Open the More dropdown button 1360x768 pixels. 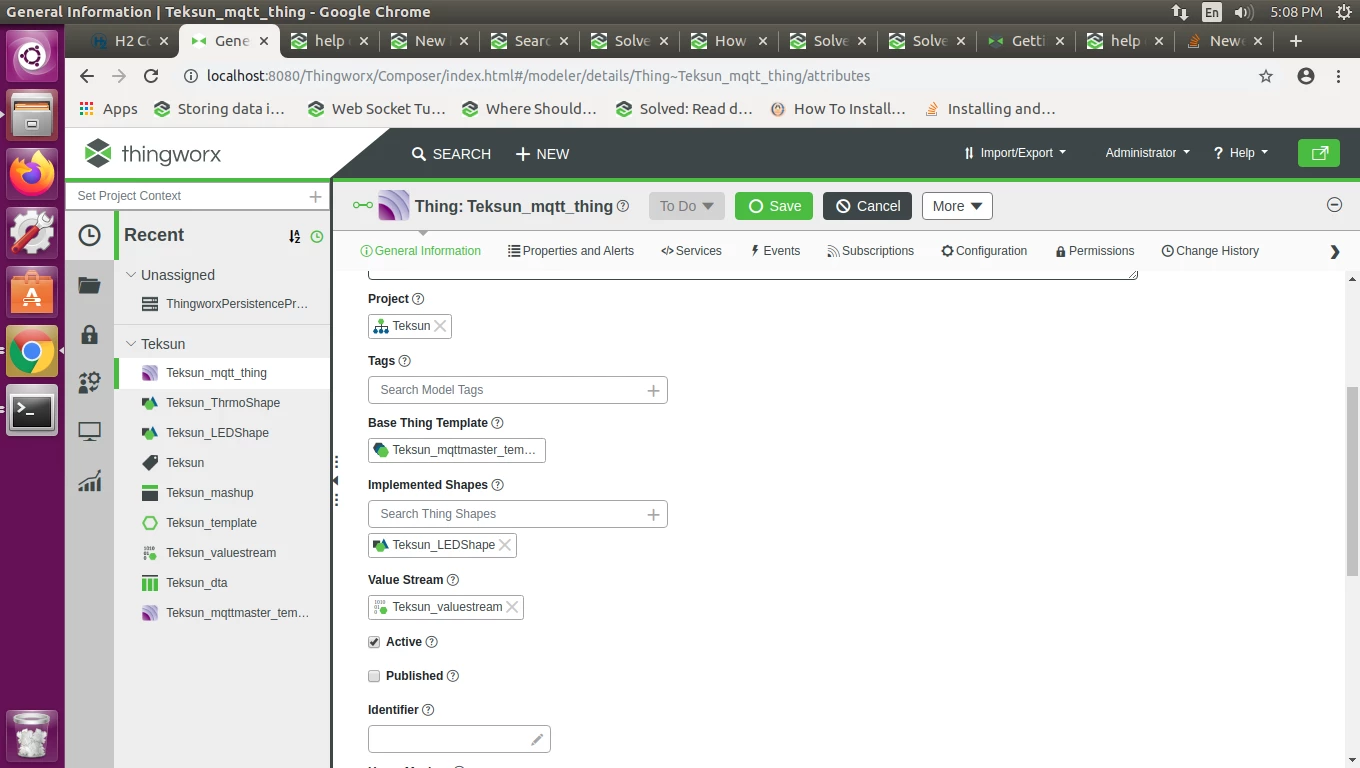coord(957,206)
